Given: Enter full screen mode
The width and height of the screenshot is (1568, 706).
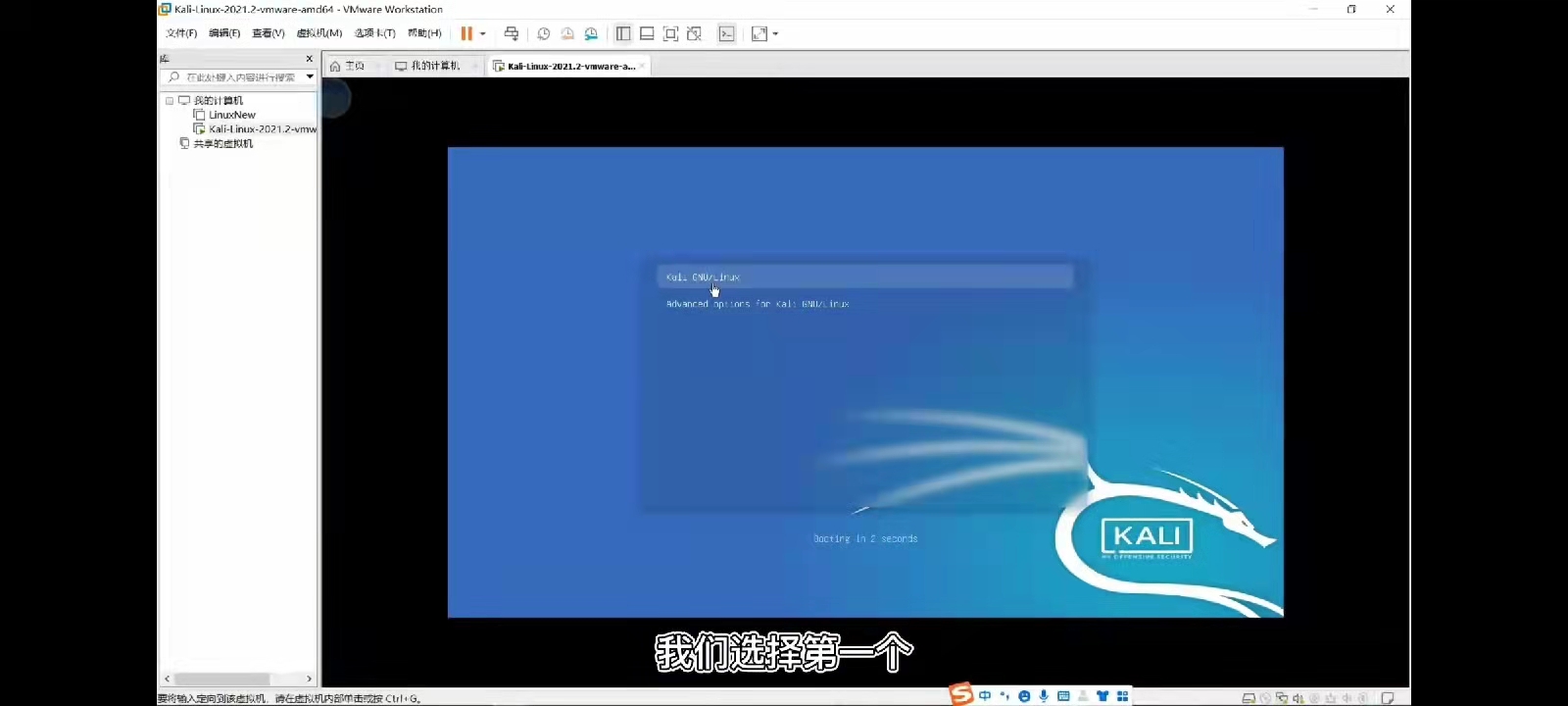Looking at the screenshot, I should pos(670,33).
